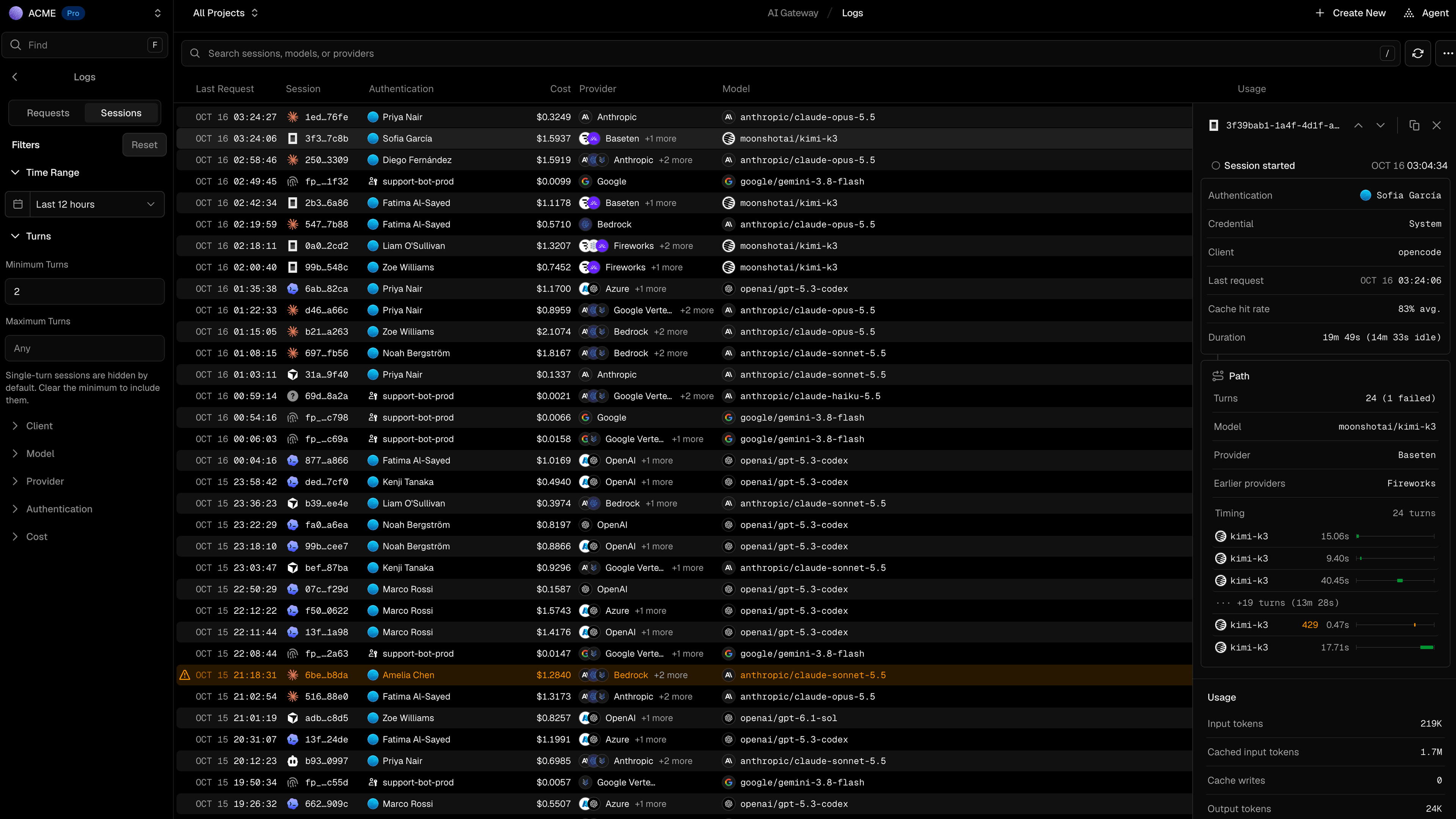Click unknown client icon for 69d…8a2a

tap(292, 396)
